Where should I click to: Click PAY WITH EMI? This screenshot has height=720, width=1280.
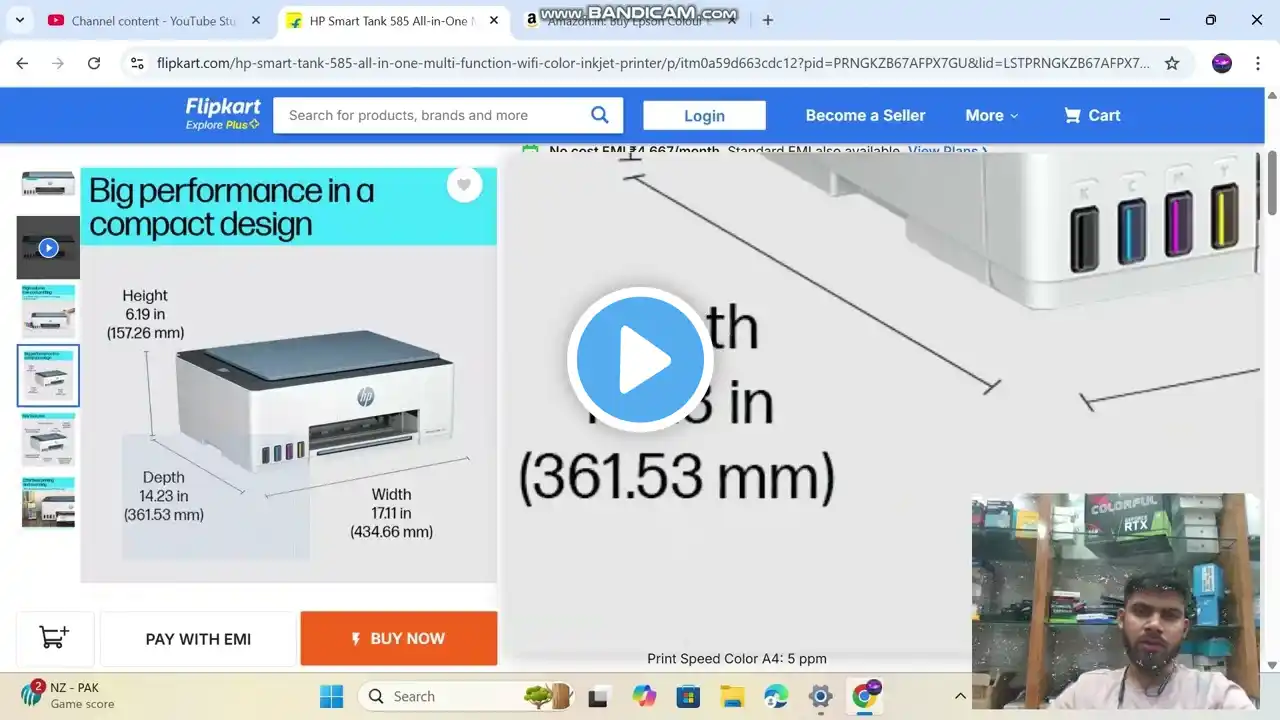pos(198,638)
